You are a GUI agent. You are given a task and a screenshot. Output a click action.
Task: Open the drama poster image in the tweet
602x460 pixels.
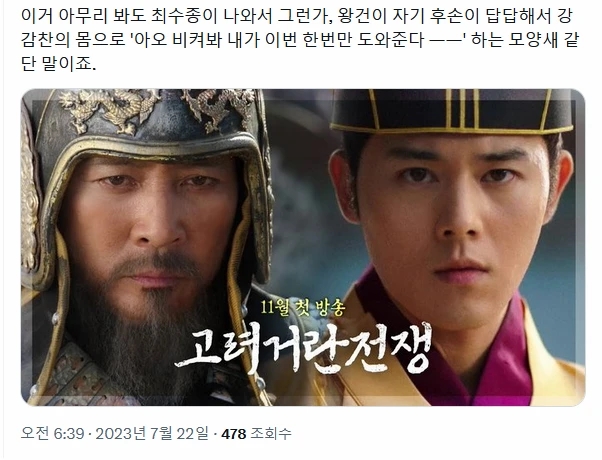[x=303, y=247]
